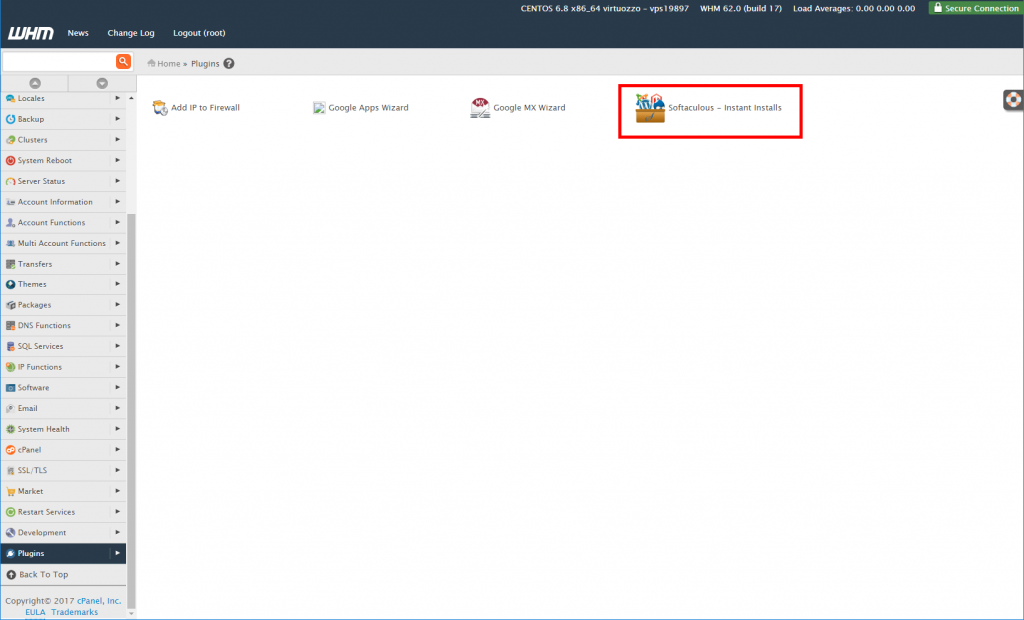Screen dimensions: 1024x620
Task: Click the Google Apps Wizard icon
Action: pos(319,108)
